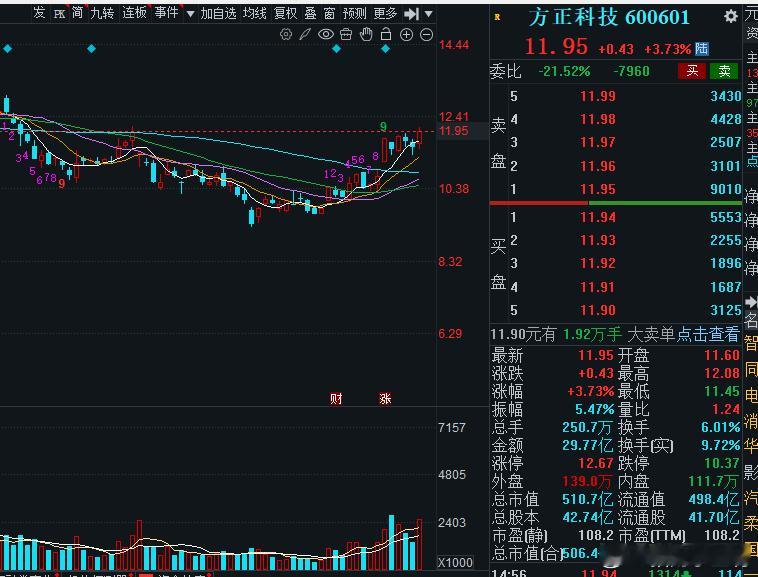The image size is (758, 577).
Task: Click the 委比 value -21.52%
Action: point(564,72)
